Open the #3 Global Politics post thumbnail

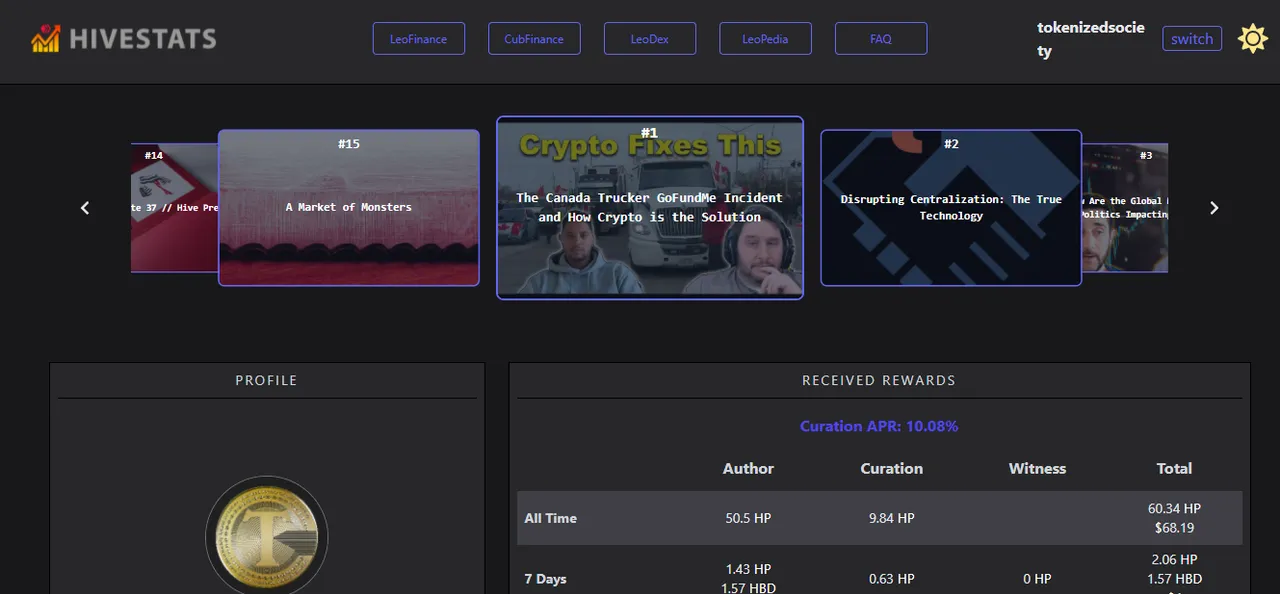coord(1125,208)
